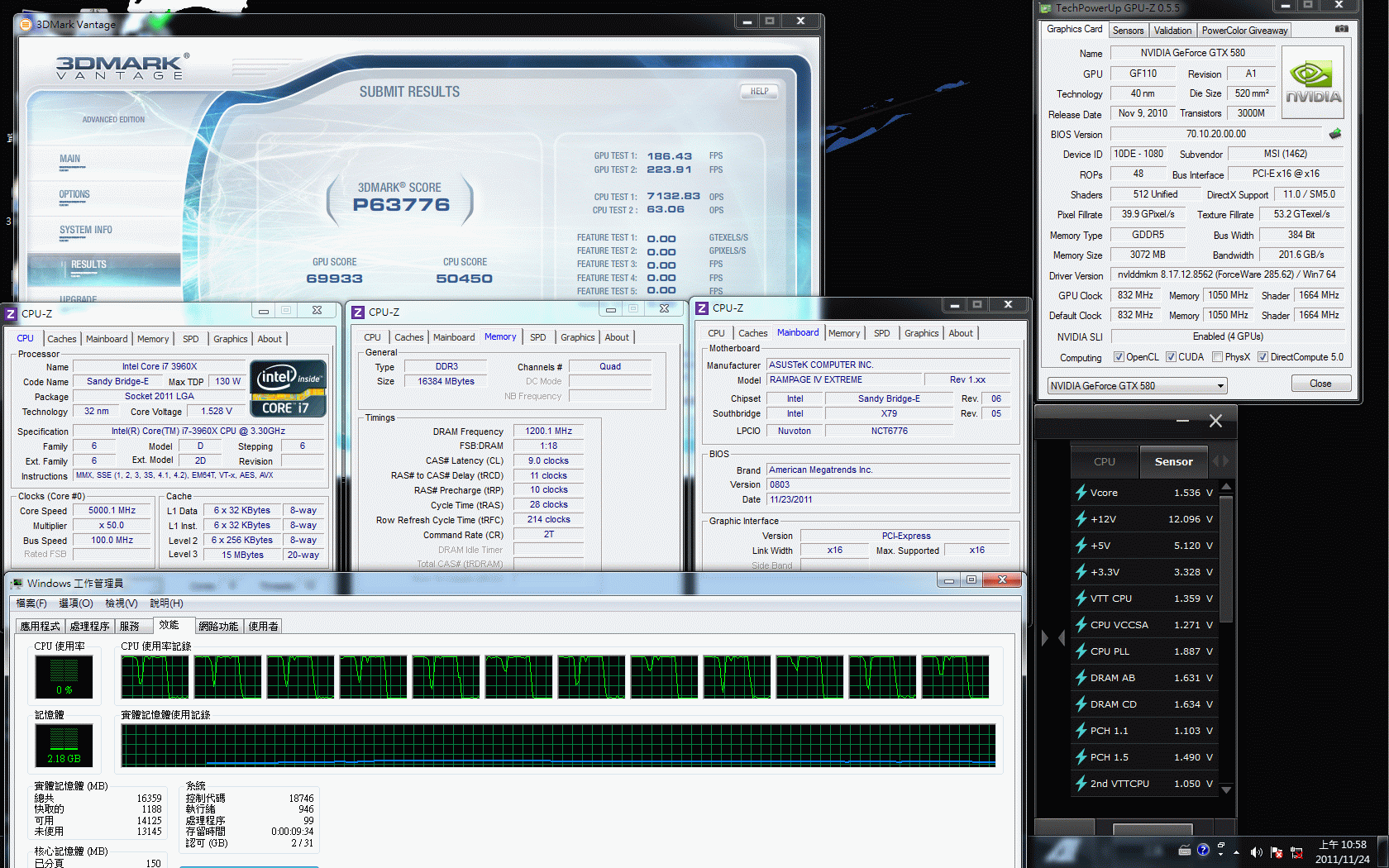Click the P63776 3DMark score

pyautogui.click(x=401, y=205)
